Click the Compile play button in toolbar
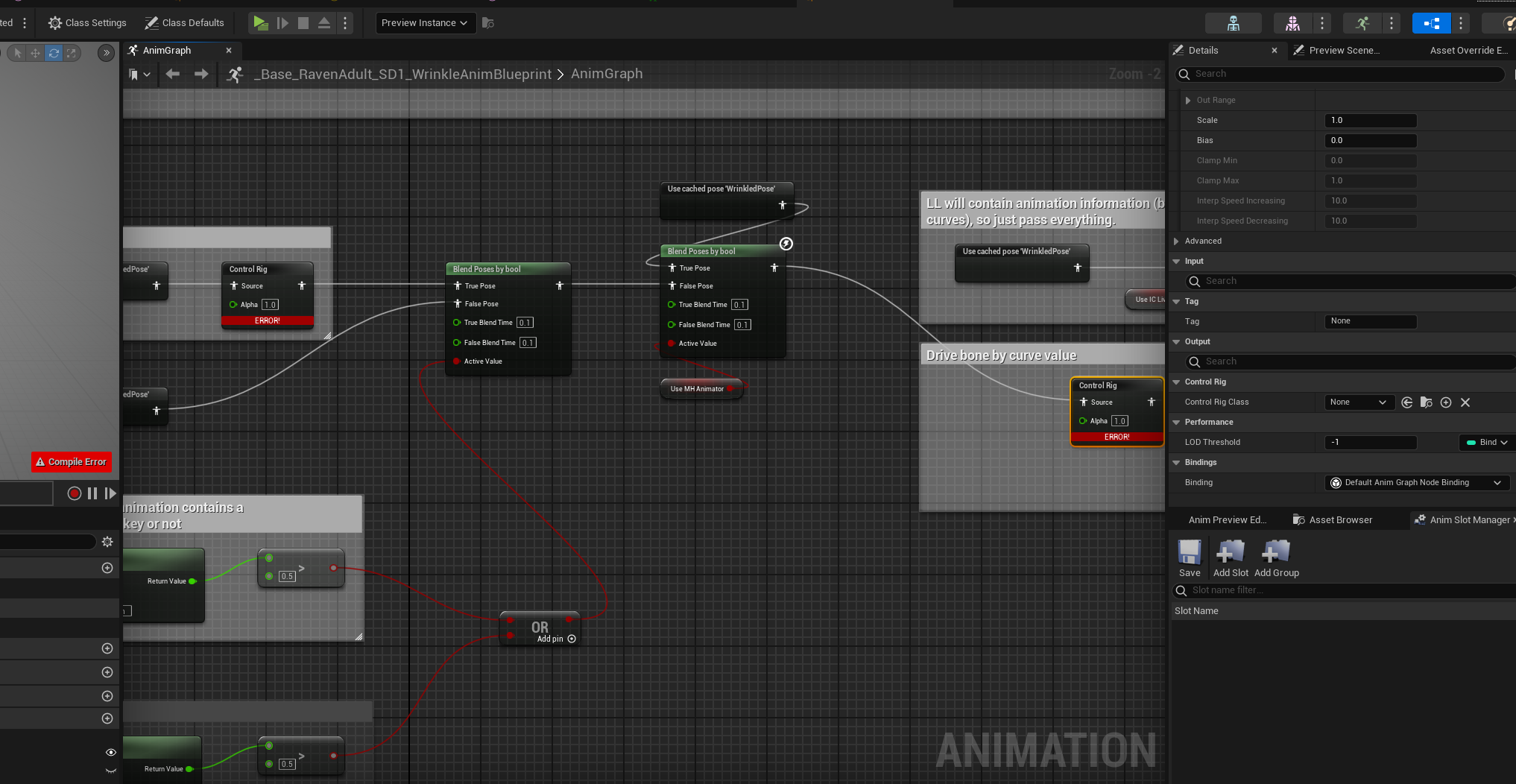Image resolution: width=1516 pixels, height=784 pixels. point(260,23)
